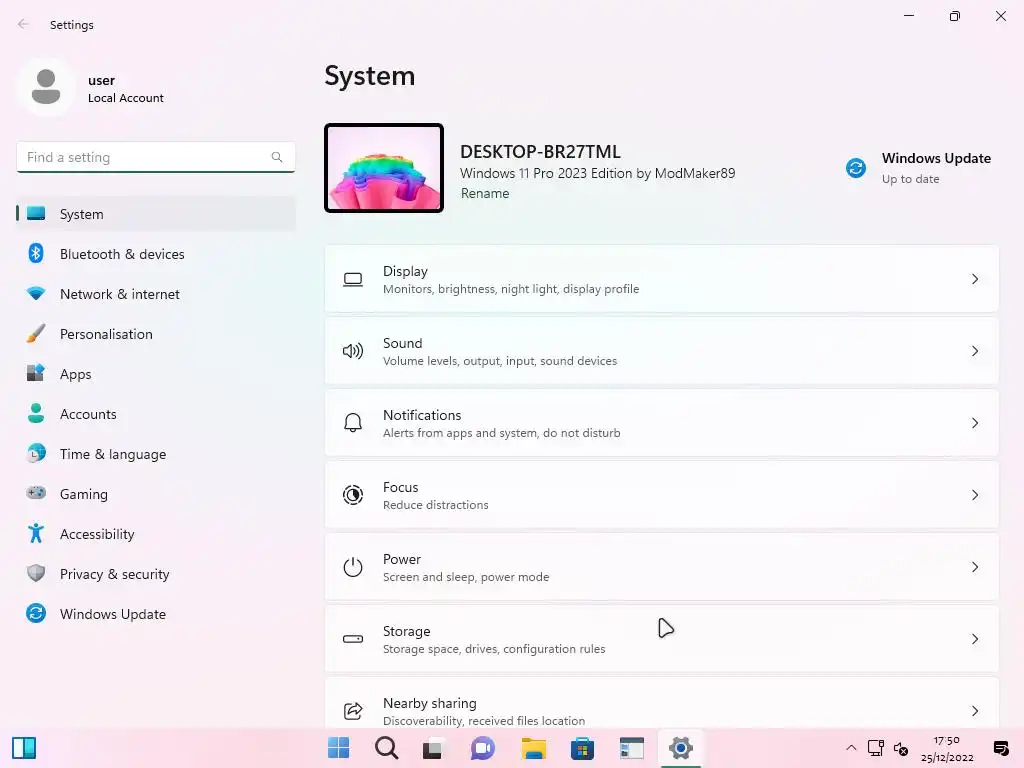Image resolution: width=1024 pixels, height=768 pixels.
Task: Expand the Notifications settings chevron
Action: [x=974, y=423]
